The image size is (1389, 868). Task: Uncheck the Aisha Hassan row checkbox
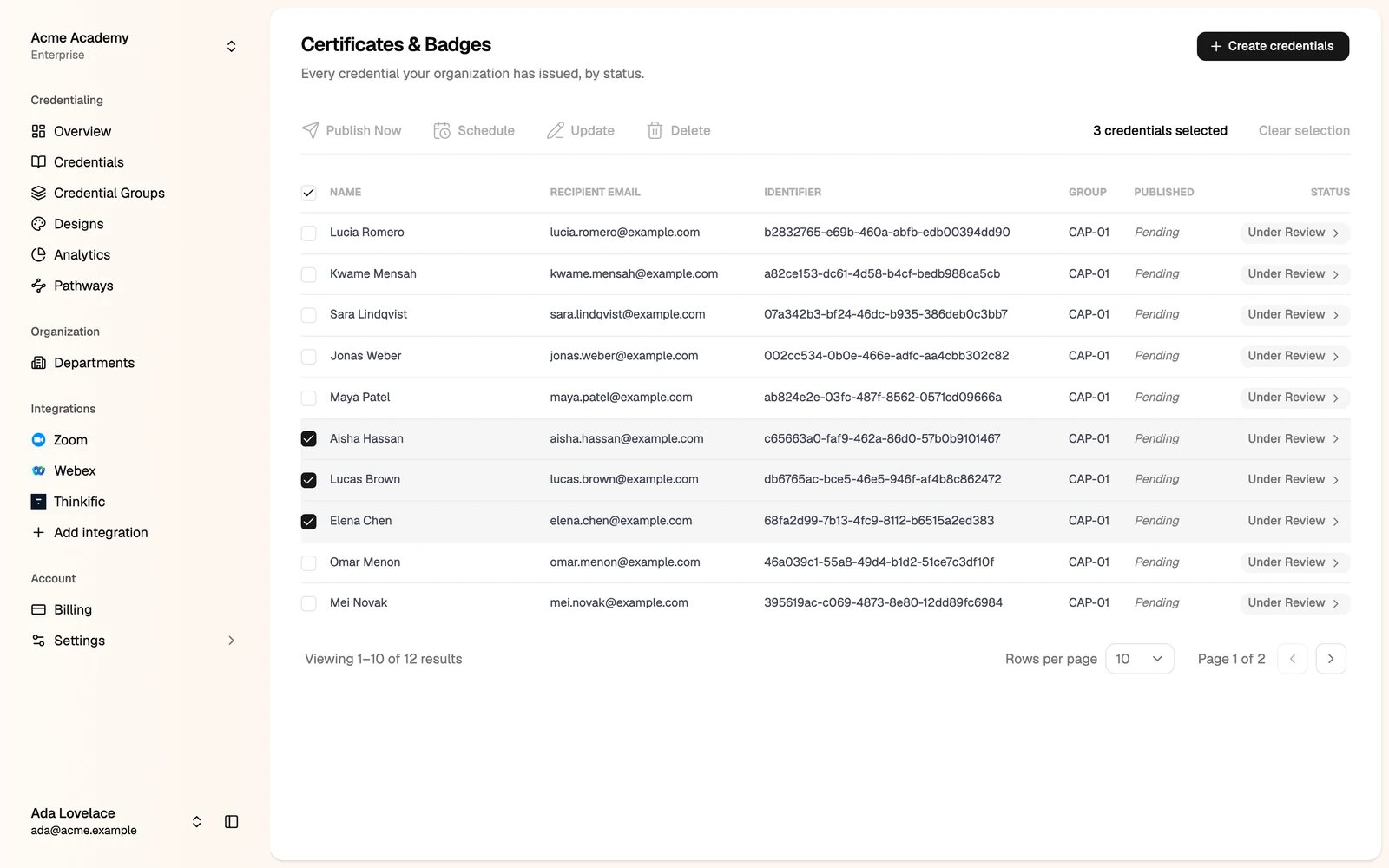click(308, 439)
